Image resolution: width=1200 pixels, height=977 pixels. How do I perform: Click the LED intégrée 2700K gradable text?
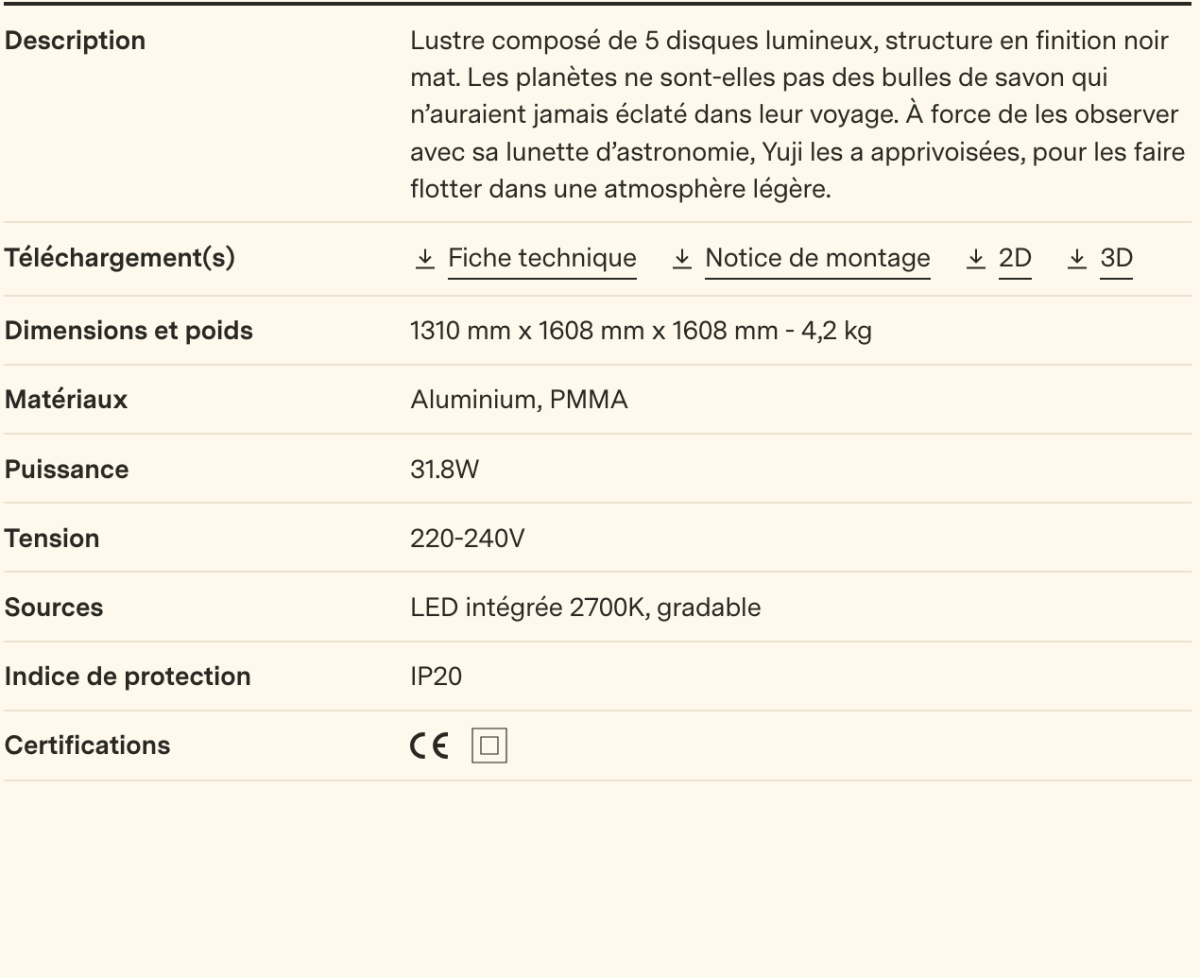point(585,606)
